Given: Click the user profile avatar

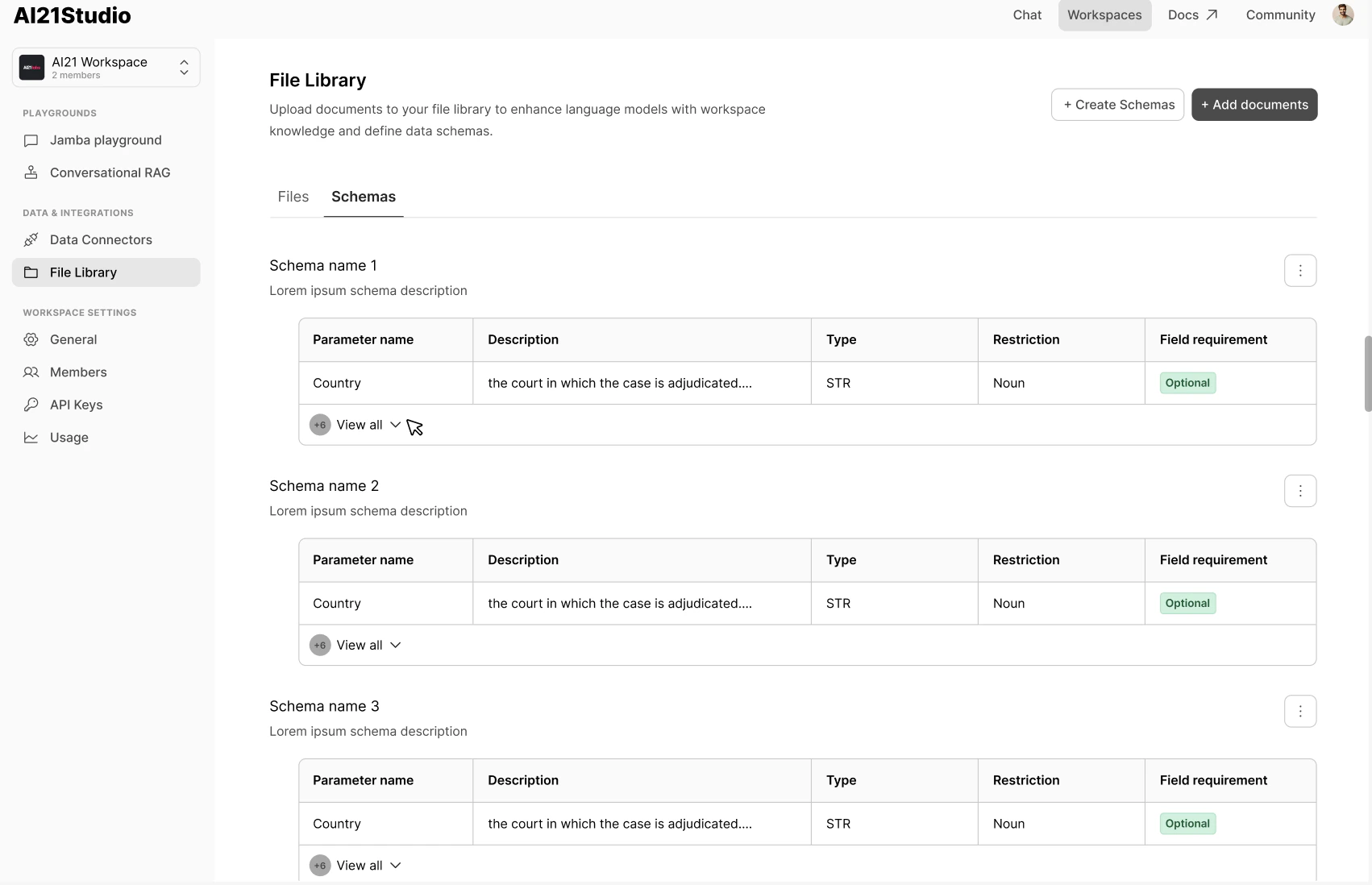Looking at the screenshot, I should coord(1342,15).
